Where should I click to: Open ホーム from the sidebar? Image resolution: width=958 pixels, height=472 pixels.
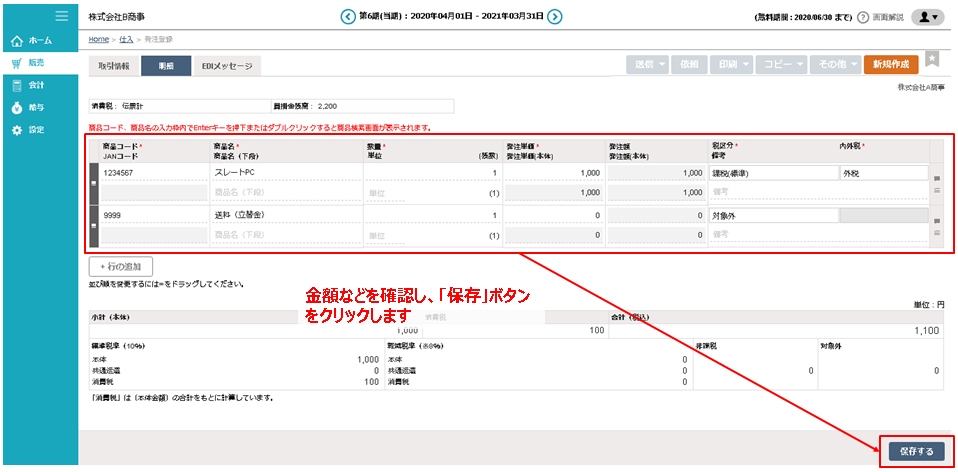coord(35,41)
